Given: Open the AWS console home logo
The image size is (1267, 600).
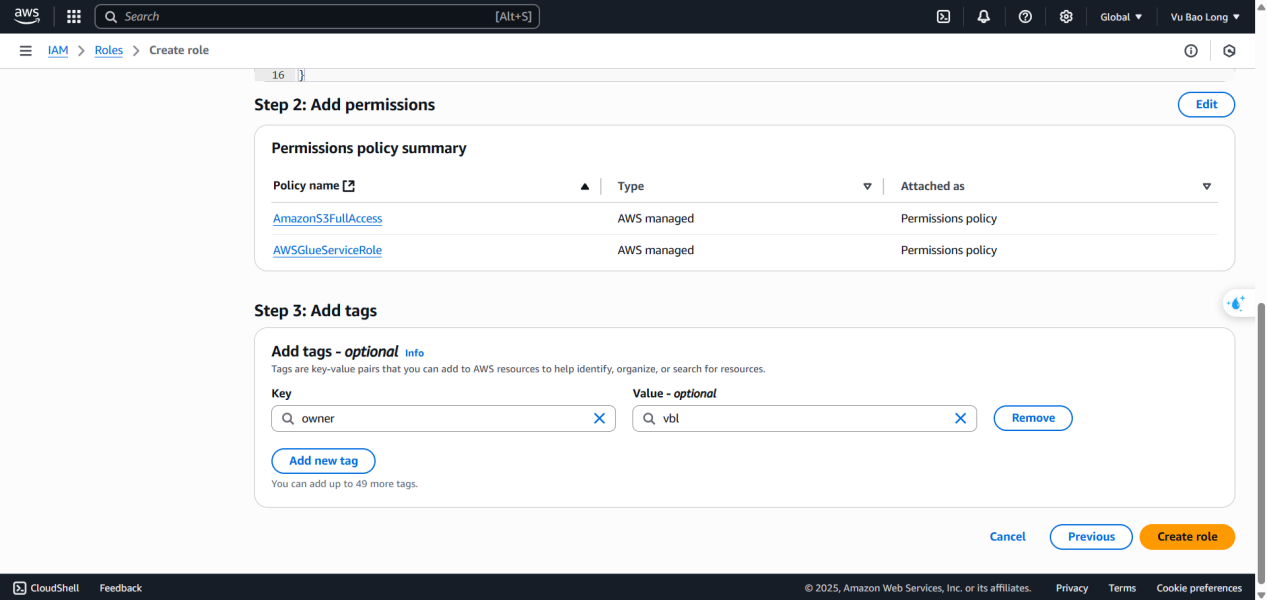Looking at the screenshot, I should coord(27,16).
